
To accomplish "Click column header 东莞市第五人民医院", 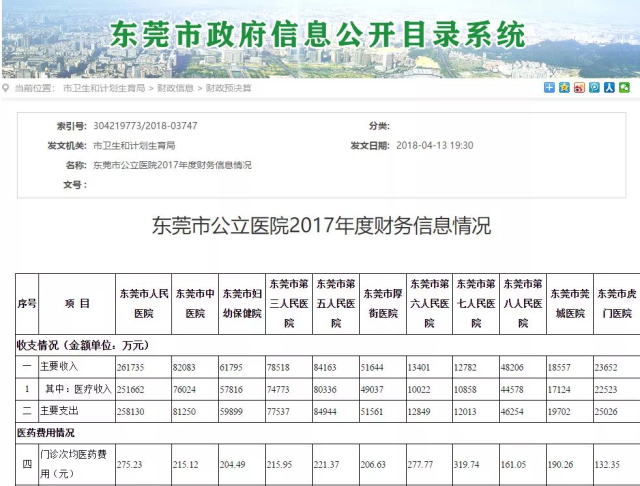I will point(336,304).
